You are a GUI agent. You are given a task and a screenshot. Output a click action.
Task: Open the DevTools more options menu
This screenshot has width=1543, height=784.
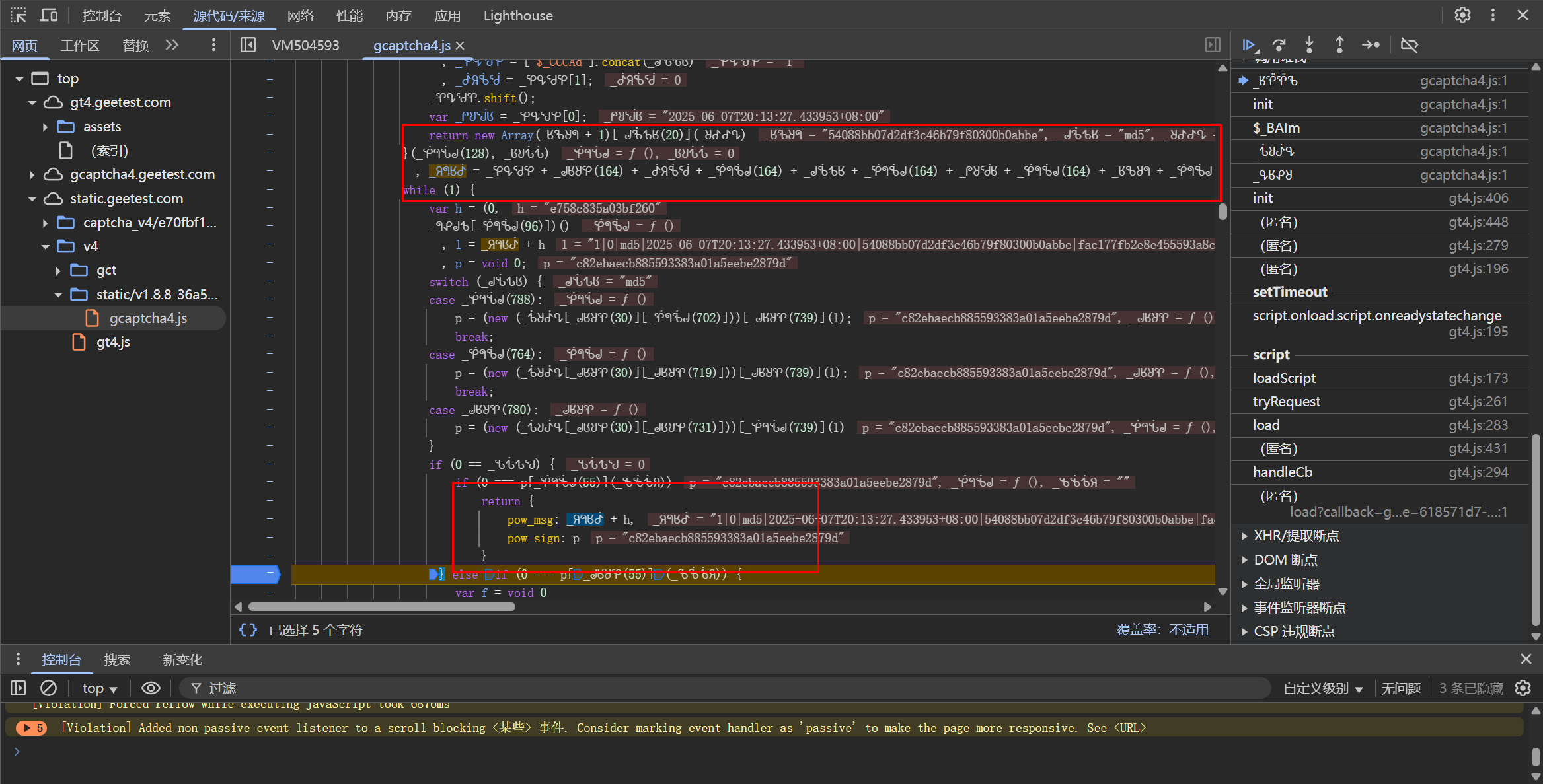(1493, 15)
